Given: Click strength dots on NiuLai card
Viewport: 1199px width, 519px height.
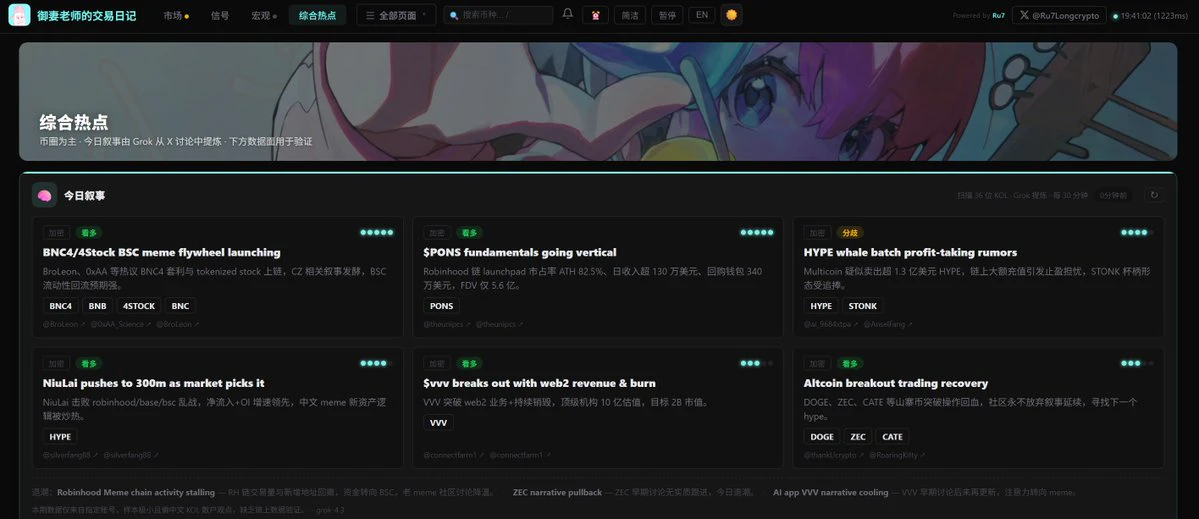Looking at the screenshot, I should pos(377,363).
